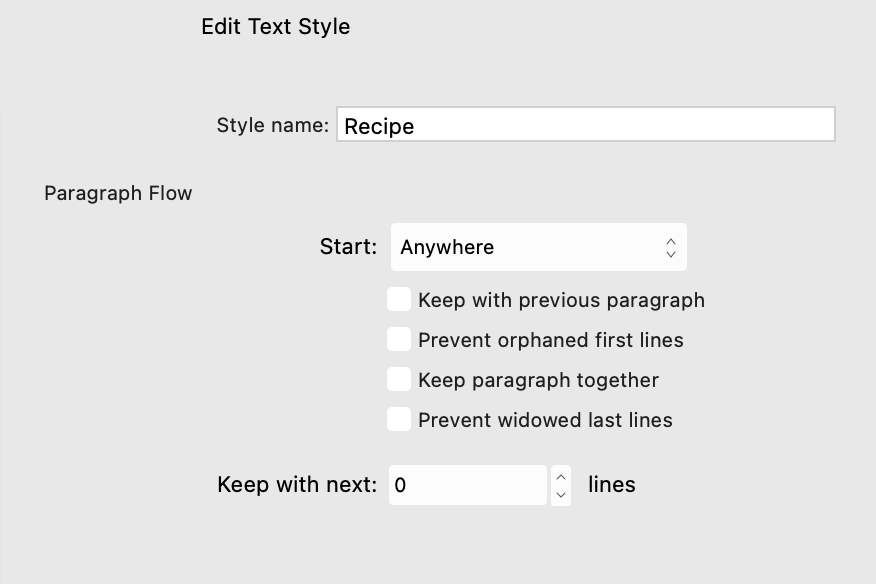Toggle Keep with previous paragraph off
Screen dimensions: 876x584
point(399,299)
